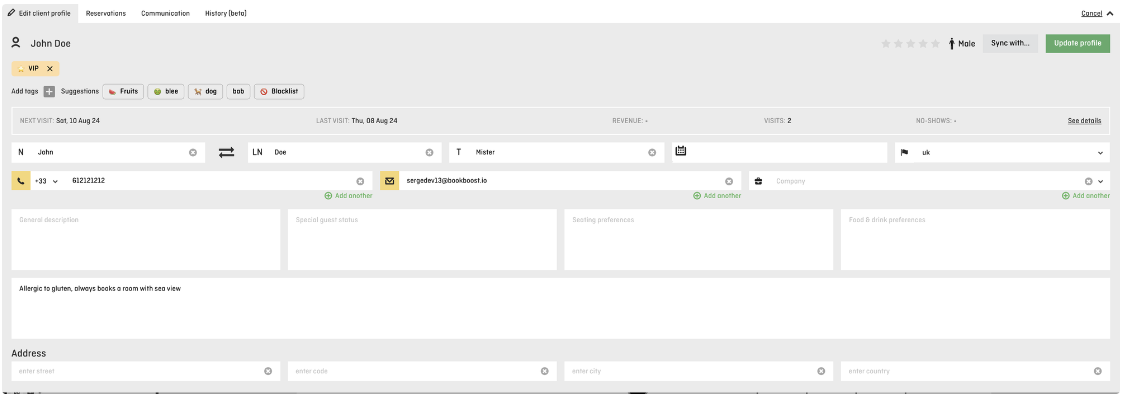The width and height of the screenshot is (1124, 396).
Task: Click the Update profile button
Action: coord(1077,43)
